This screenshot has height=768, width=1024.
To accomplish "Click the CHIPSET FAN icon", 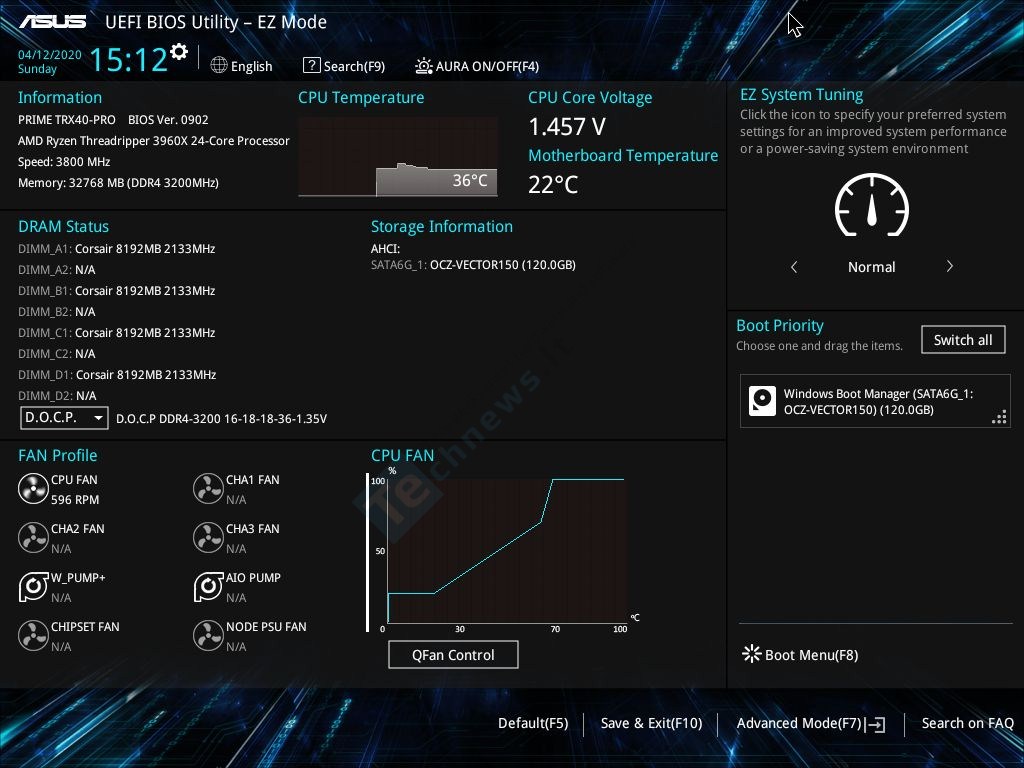I will pyautogui.click(x=33, y=635).
